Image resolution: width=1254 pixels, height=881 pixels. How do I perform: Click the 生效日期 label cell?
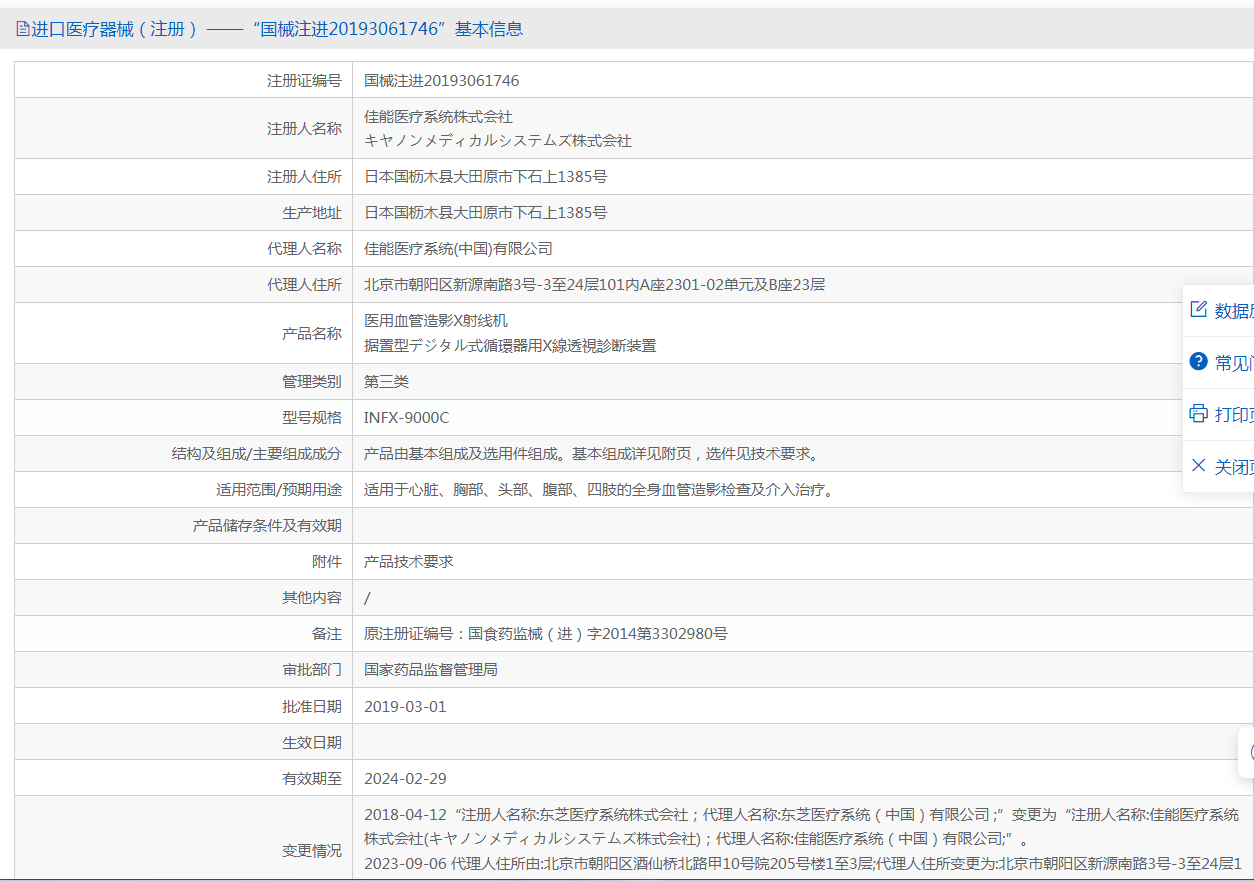(x=183, y=742)
